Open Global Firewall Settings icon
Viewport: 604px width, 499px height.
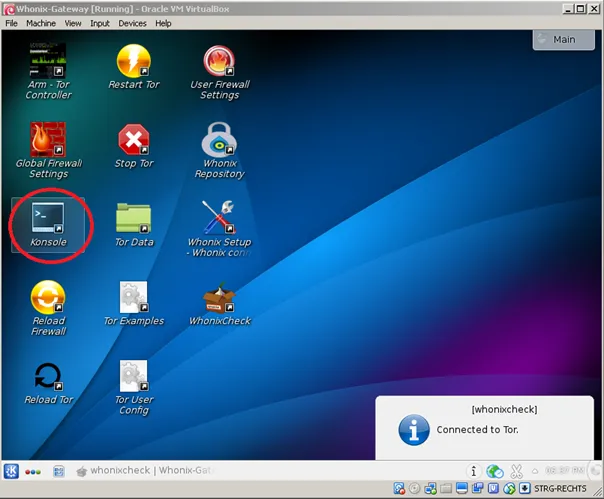point(49,150)
